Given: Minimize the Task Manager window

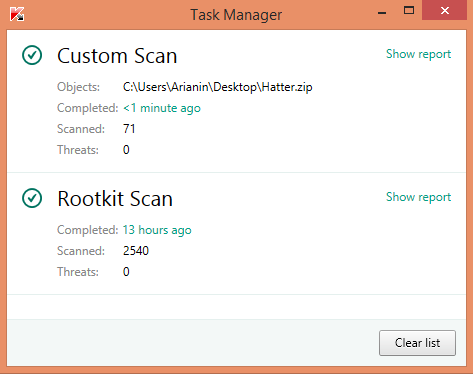Looking at the screenshot, I should click(x=382, y=13).
